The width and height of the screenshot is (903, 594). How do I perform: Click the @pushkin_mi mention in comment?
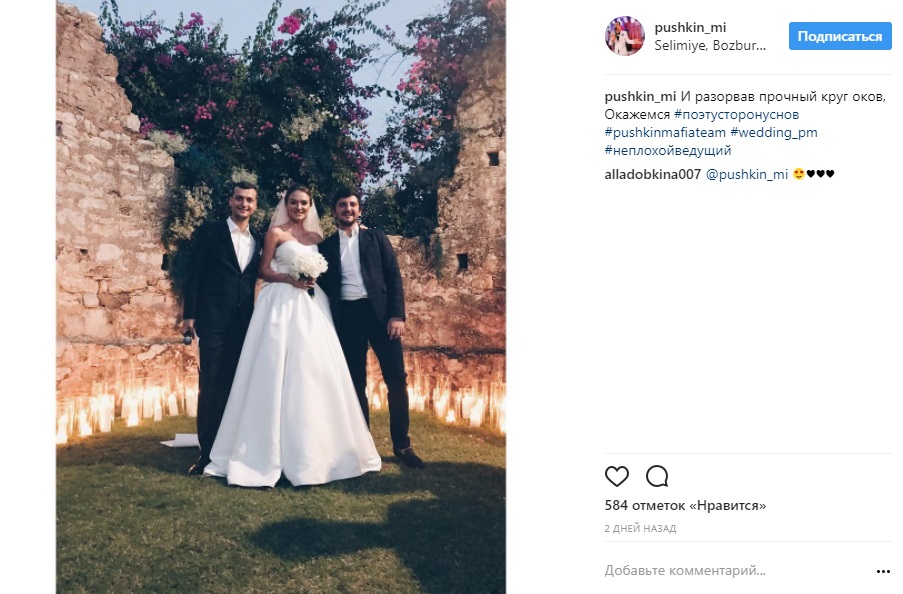click(746, 174)
